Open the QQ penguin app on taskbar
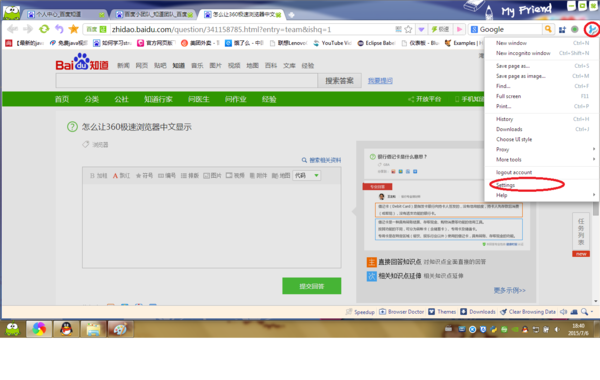 pos(66,329)
